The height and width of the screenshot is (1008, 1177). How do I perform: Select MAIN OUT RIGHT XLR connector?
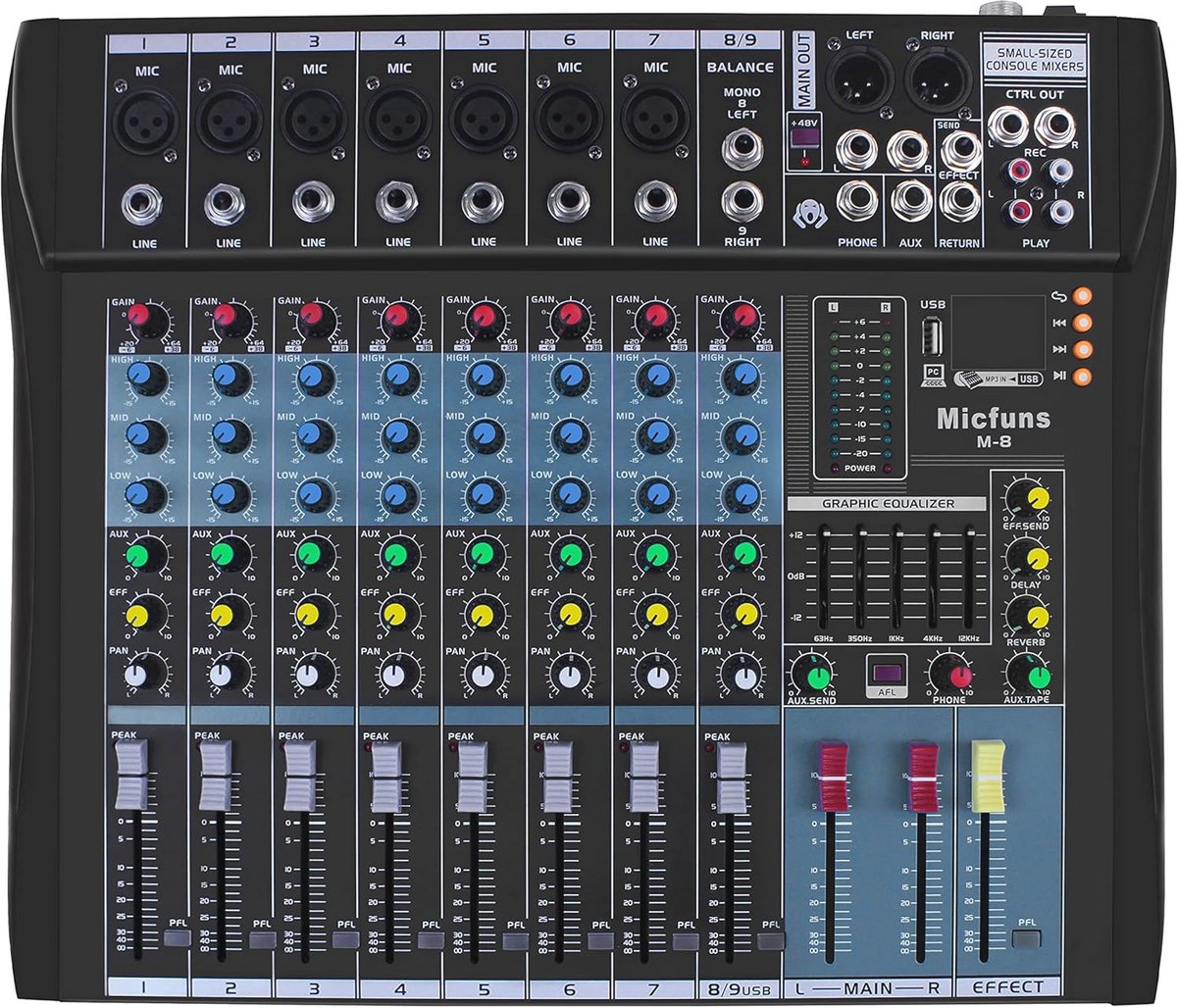(936, 80)
